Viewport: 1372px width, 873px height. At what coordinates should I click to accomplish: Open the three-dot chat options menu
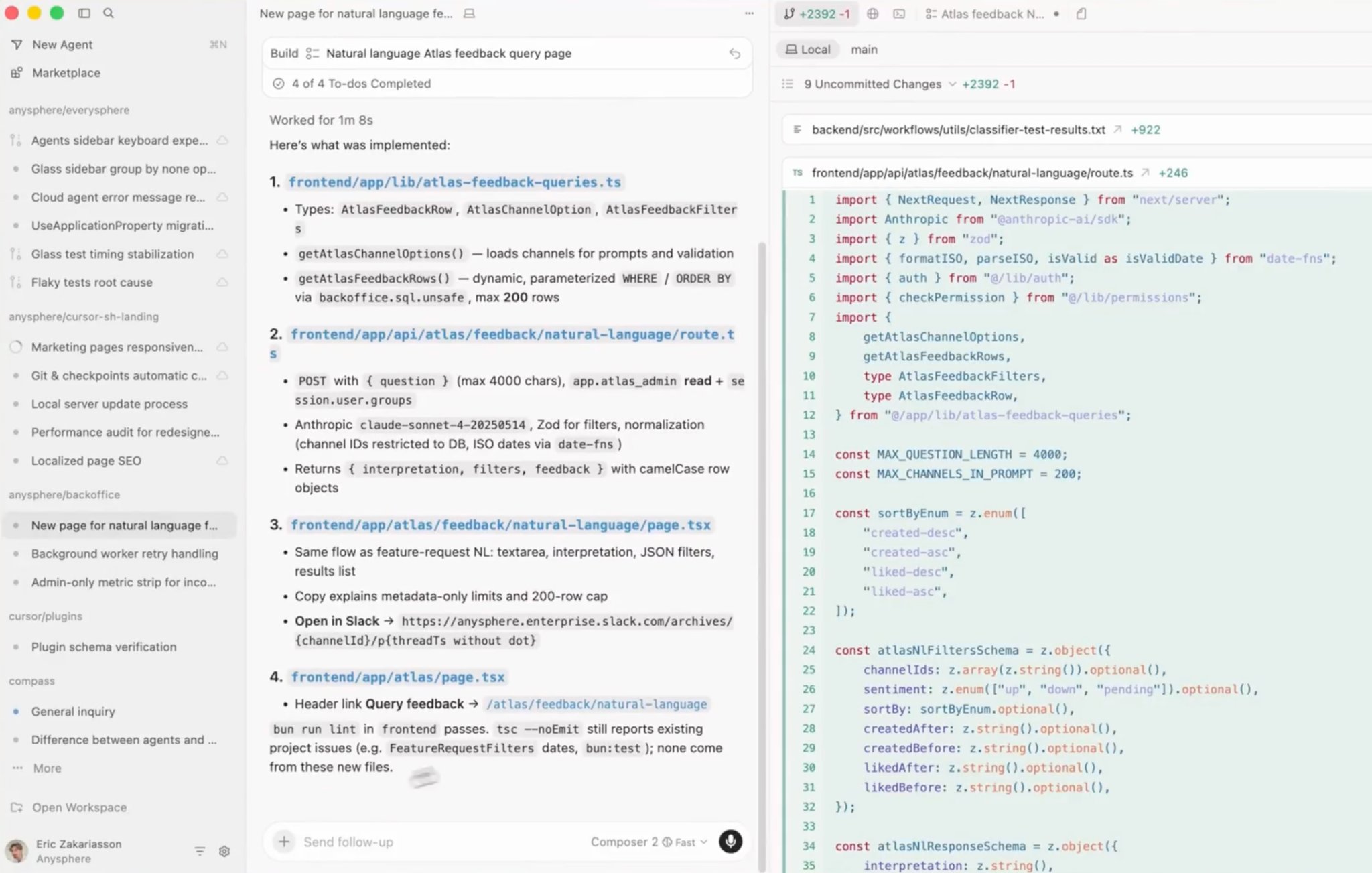click(x=749, y=13)
